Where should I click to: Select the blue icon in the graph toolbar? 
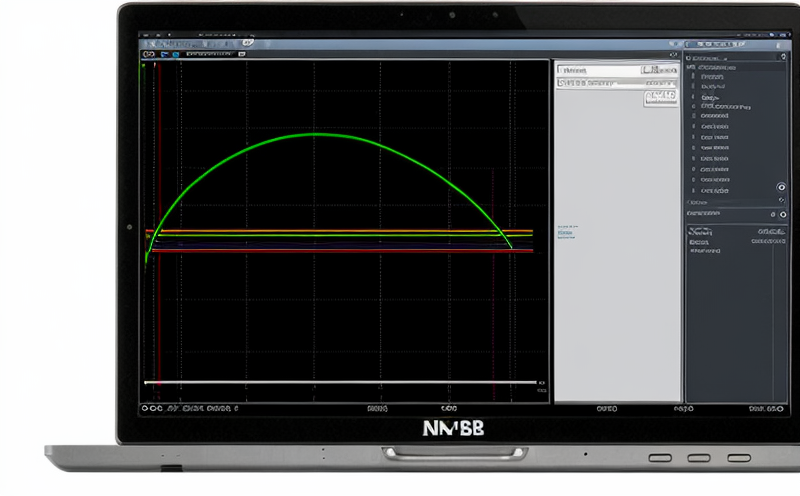point(176,55)
